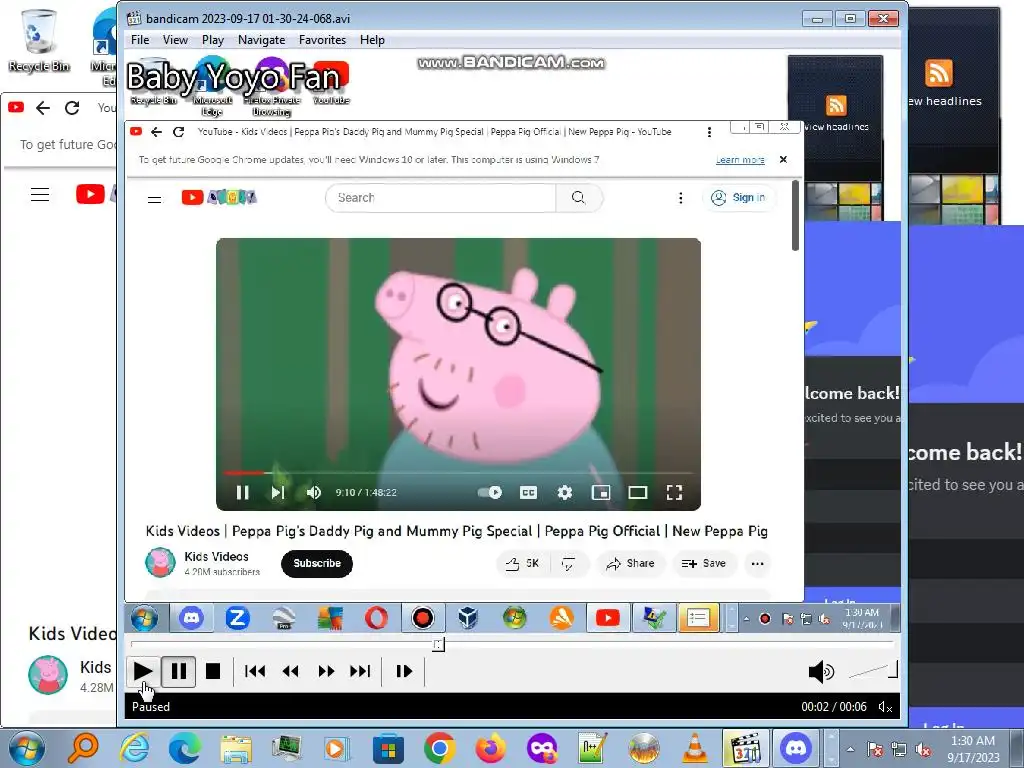Click the Subscribe button
Image resolution: width=1024 pixels, height=768 pixels.
[x=317, y=563]
